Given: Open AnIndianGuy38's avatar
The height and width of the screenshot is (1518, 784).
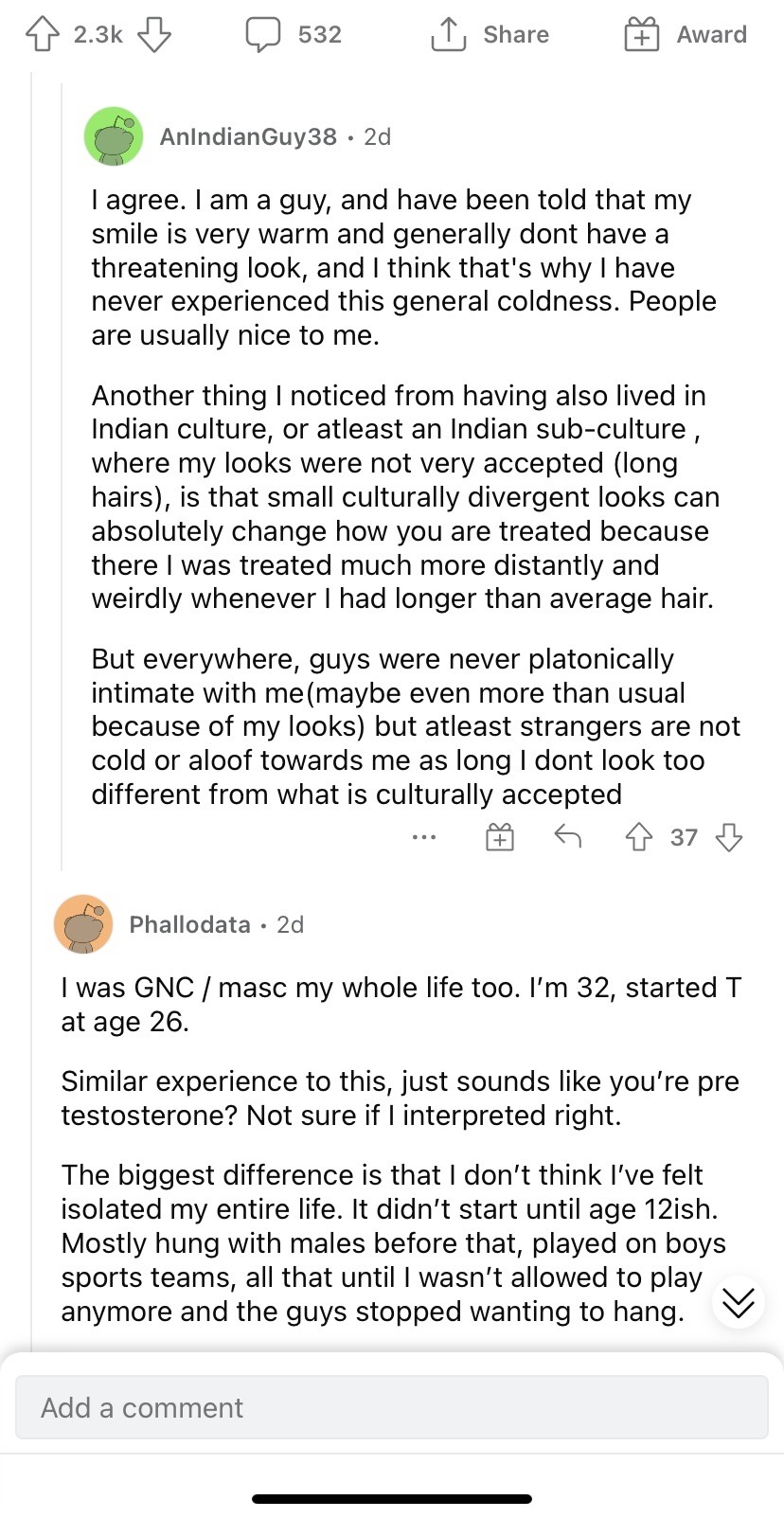Looking at the screenshot, I should (x=114, y=136).
